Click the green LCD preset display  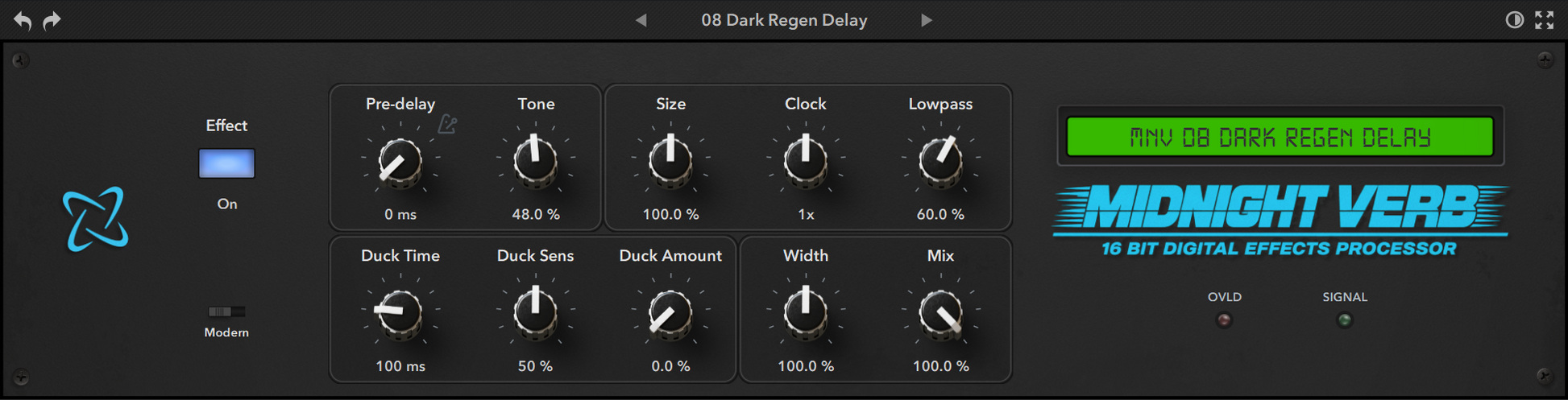pos(1280,137)
